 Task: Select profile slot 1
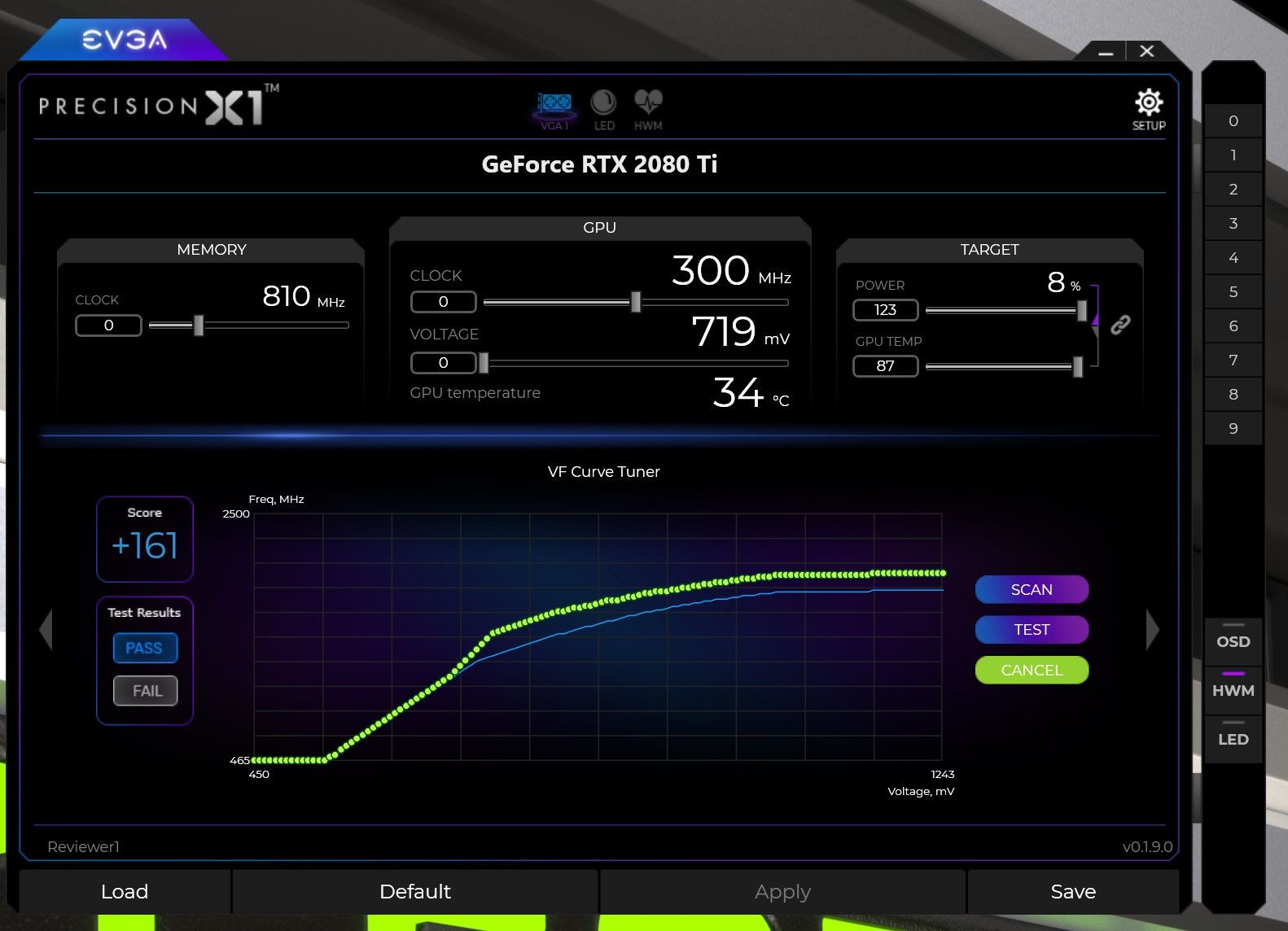[1233, 155]
